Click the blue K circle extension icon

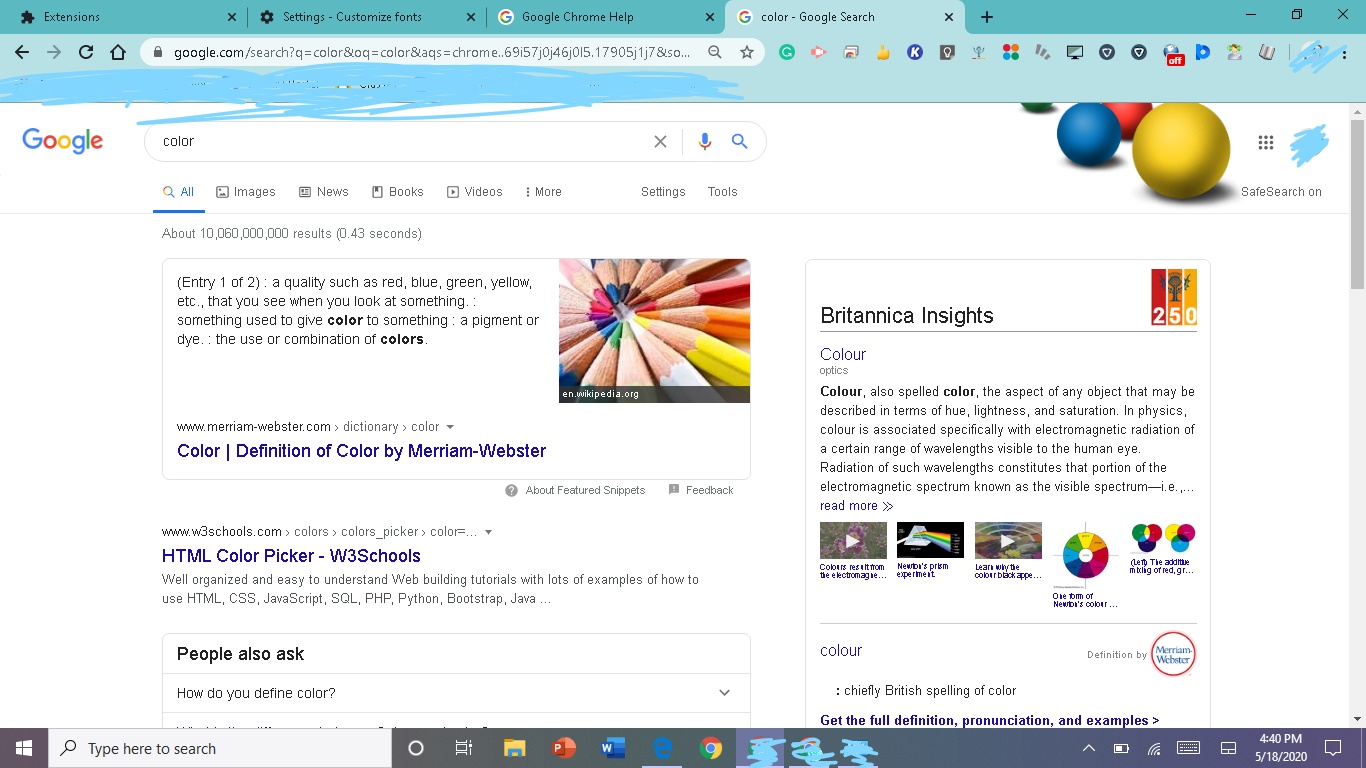(915, 52)
